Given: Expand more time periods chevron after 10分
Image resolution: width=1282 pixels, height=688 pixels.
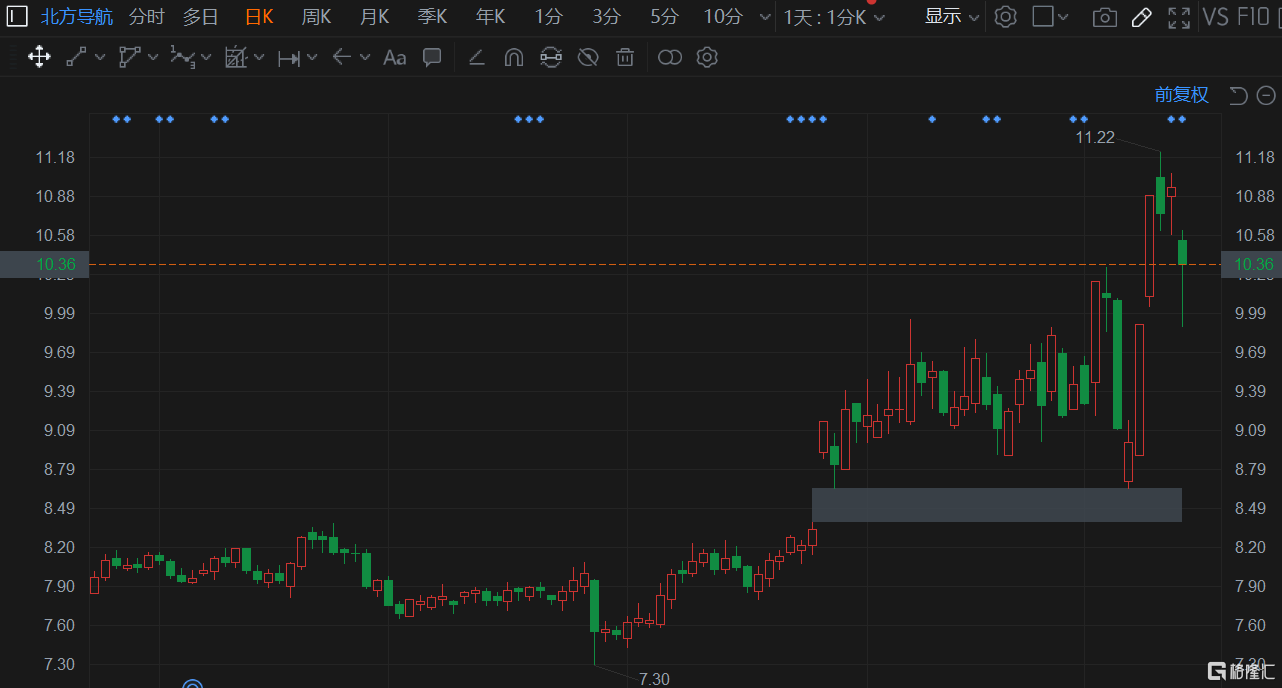Looking at the screenshot, I should pyautogui.click(x=765, y=17).
